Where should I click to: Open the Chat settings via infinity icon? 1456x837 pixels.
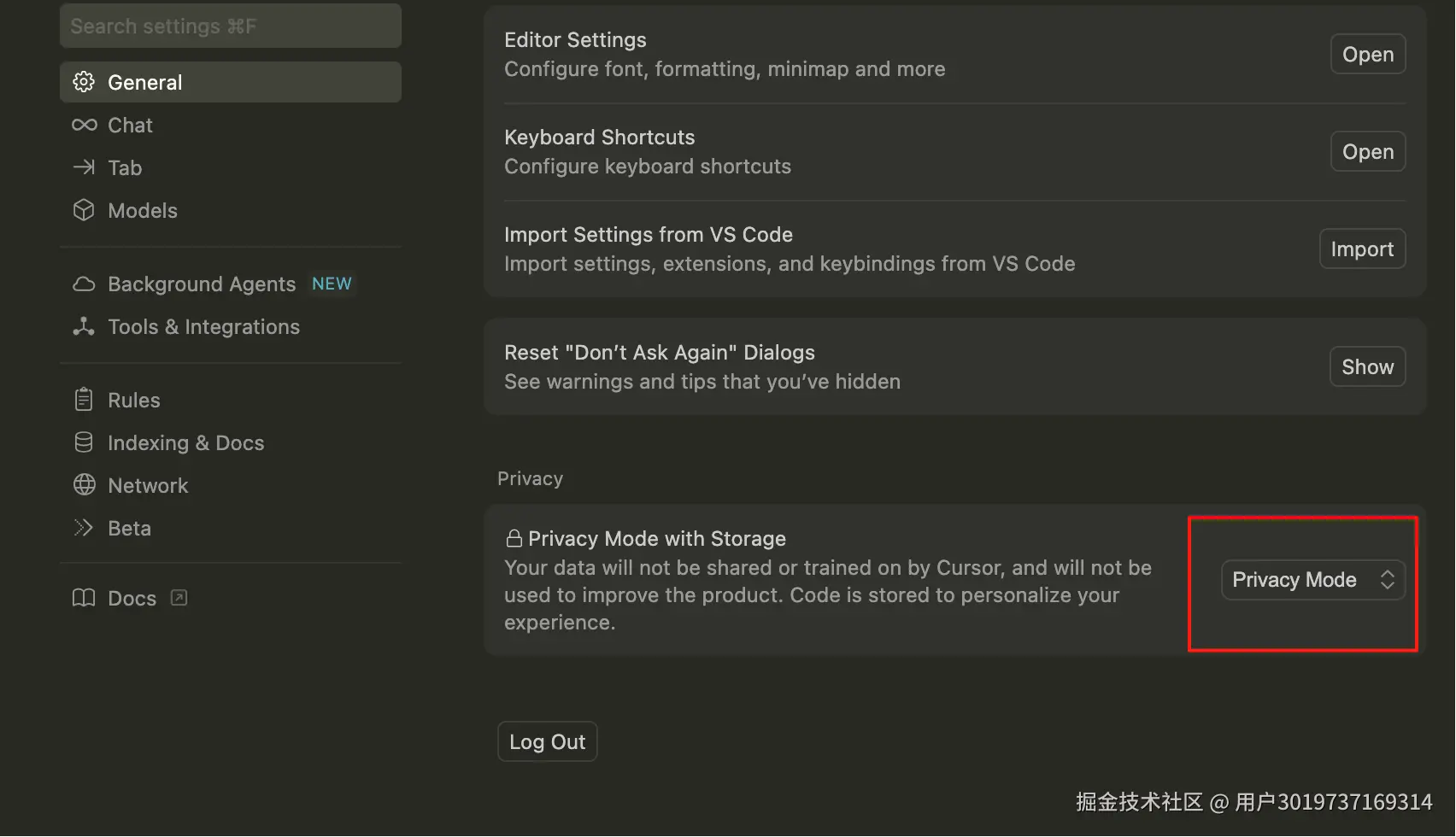point(84,125)
